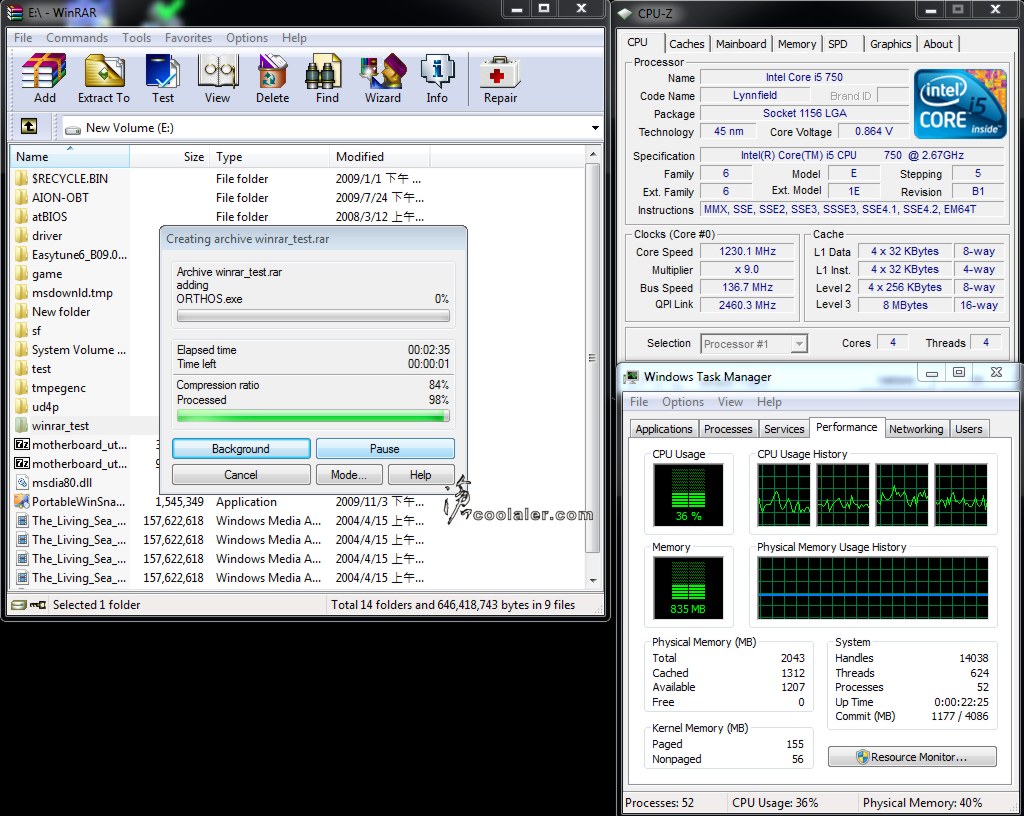Image resolution: width=1024 pixels, height=816 pixels.
Task: Click the Mode... button in the dialog
Action: click(x=349, y=475)
